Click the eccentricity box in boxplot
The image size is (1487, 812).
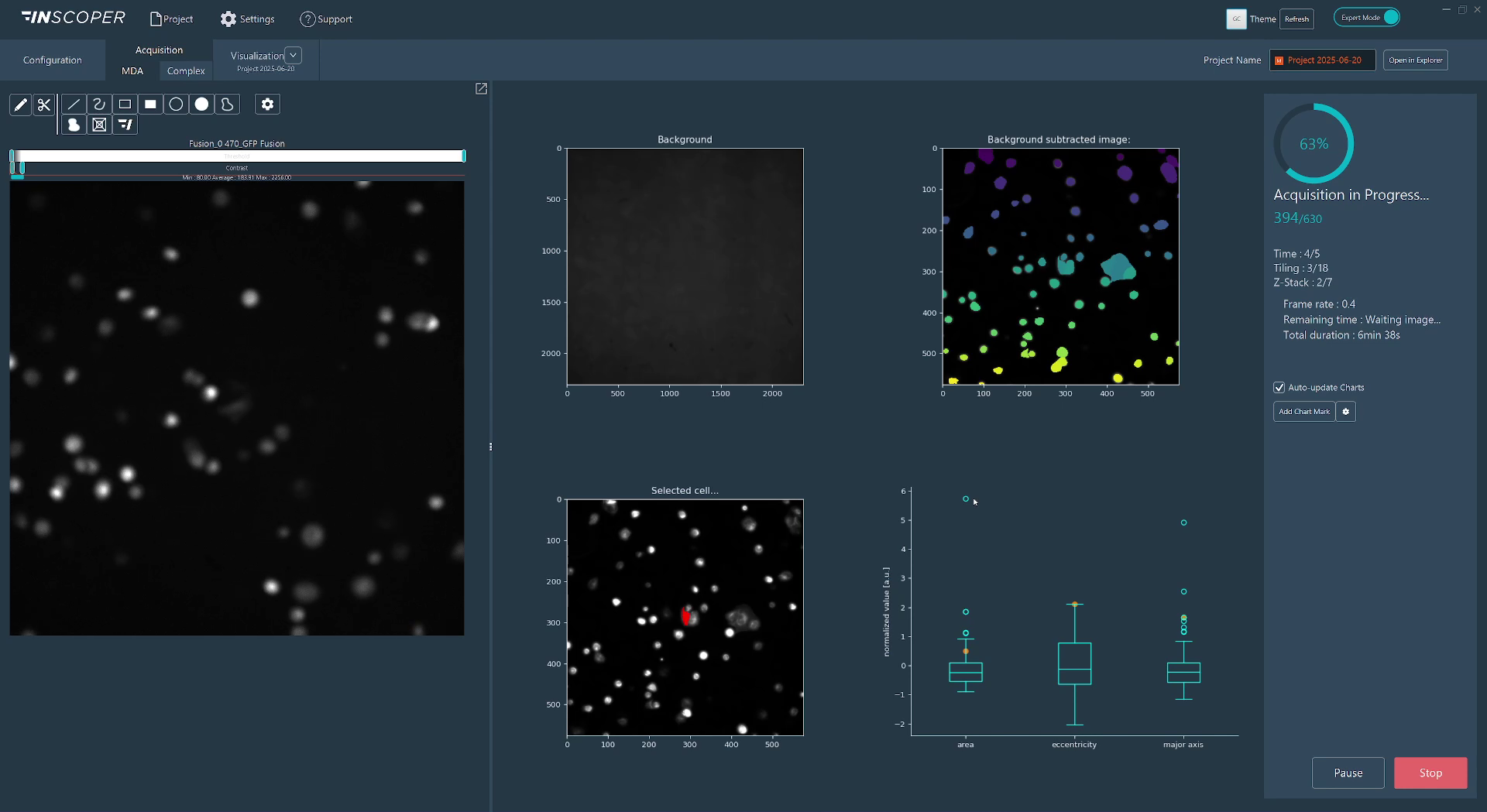coord(1074,663)
